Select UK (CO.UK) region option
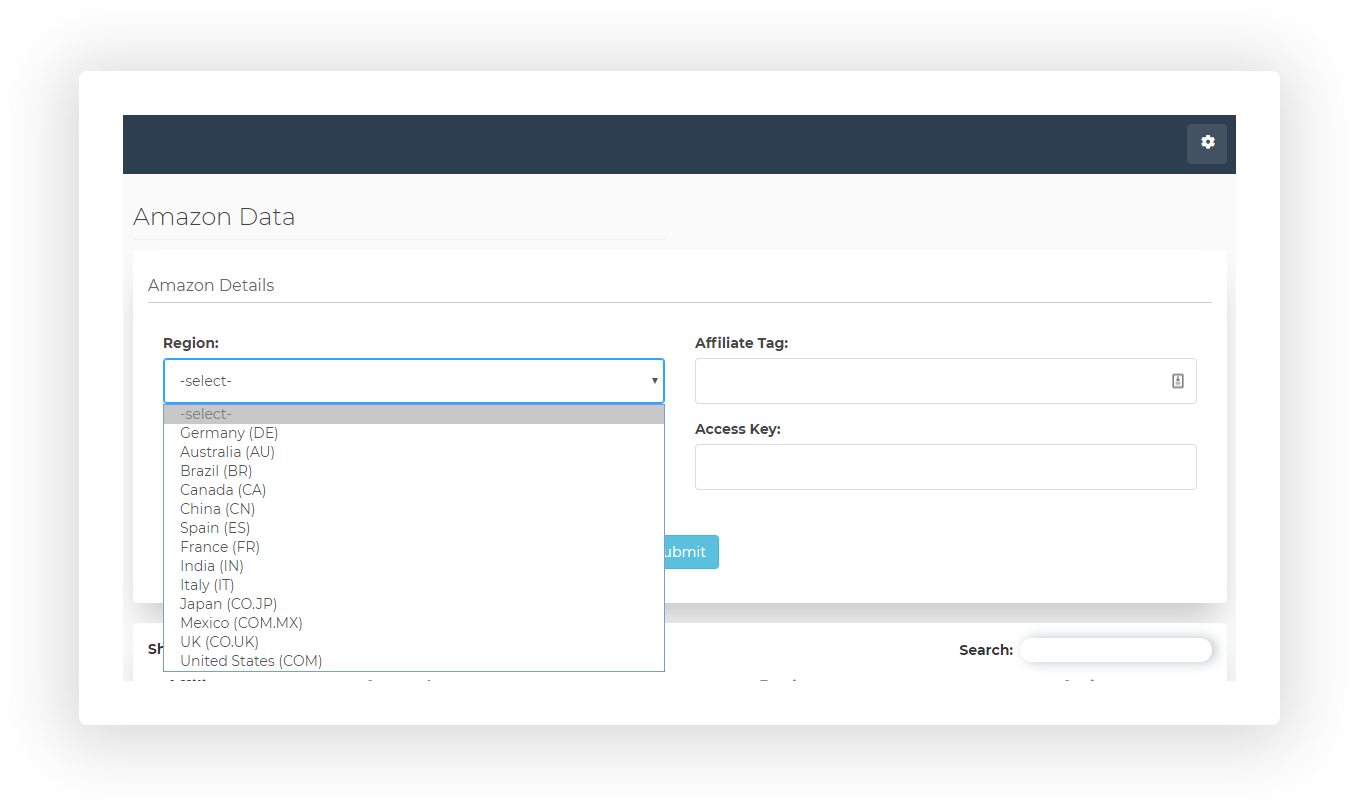The image size is (1355, 808). (219, 642)
